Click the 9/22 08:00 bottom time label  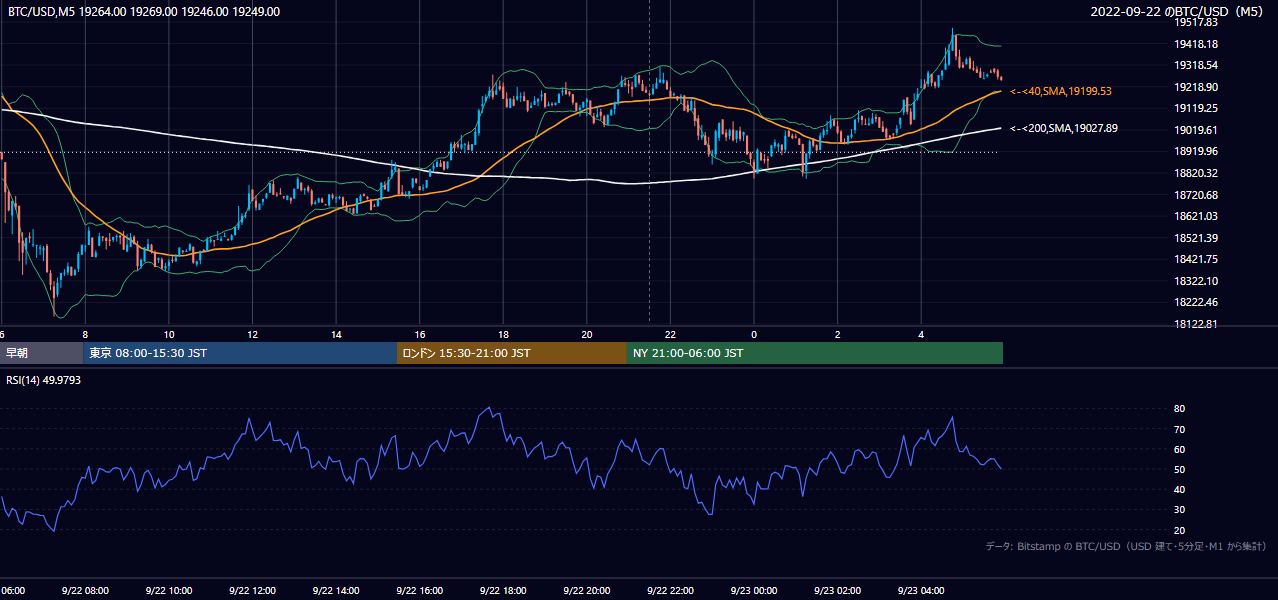[84, 591]
